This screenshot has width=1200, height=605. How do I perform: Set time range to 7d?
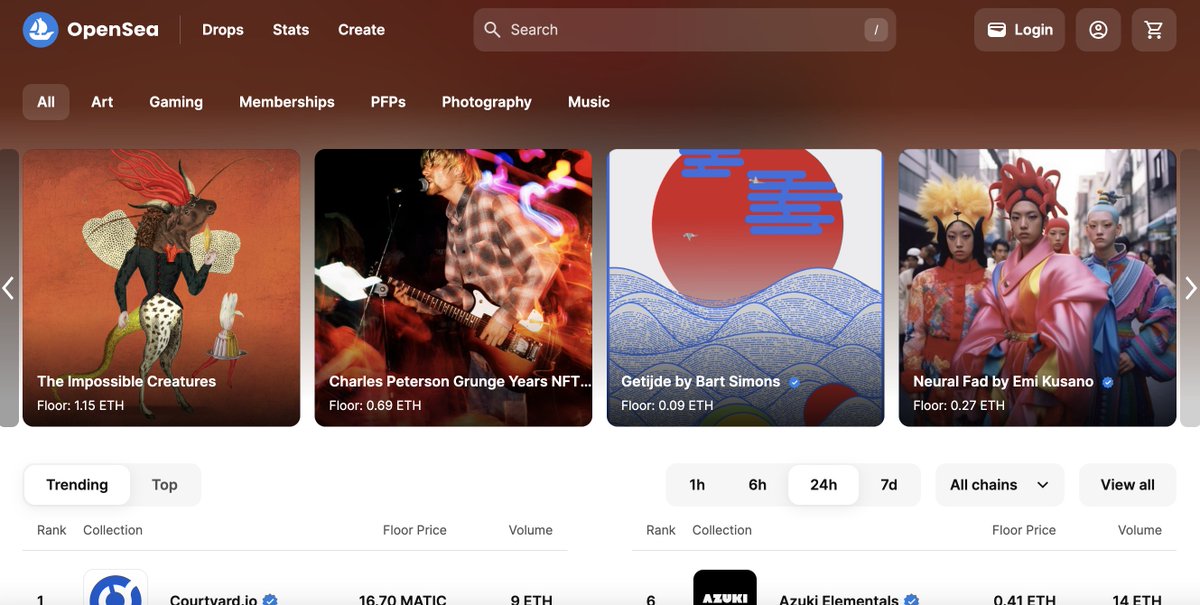click(889, 485)
